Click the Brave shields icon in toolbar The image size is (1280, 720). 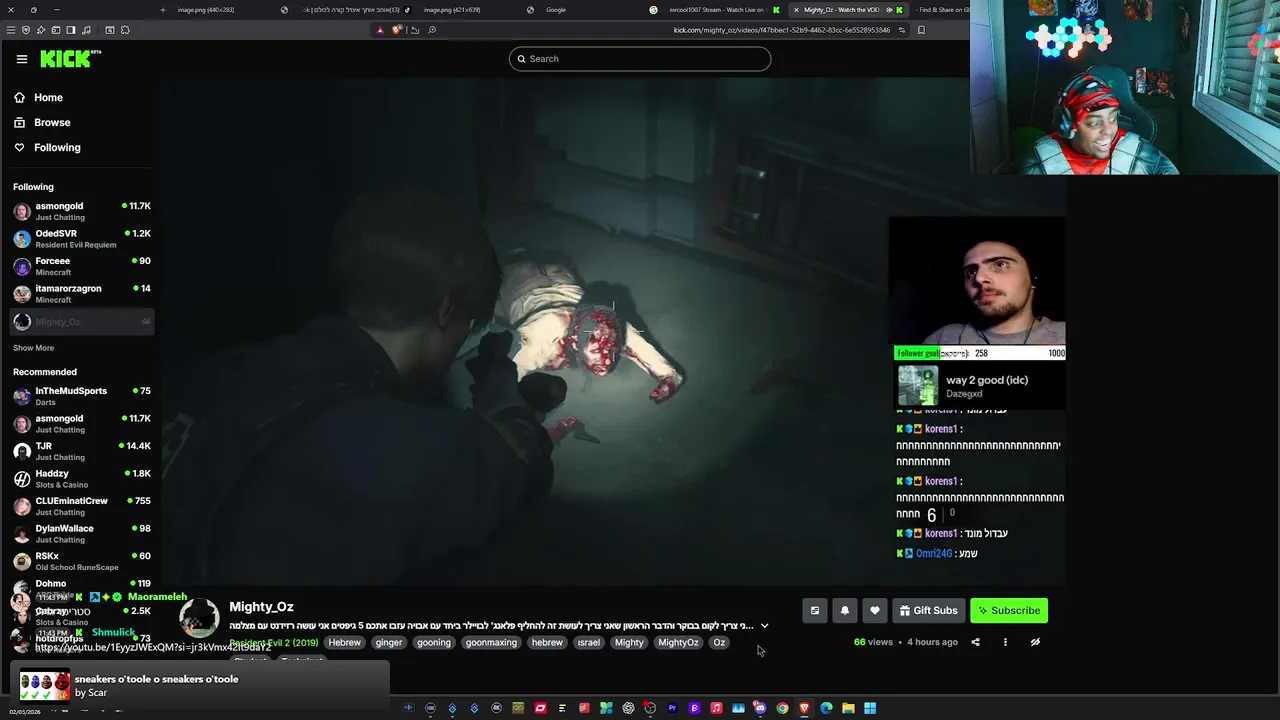pyautogui.click(x=397, y=30)
